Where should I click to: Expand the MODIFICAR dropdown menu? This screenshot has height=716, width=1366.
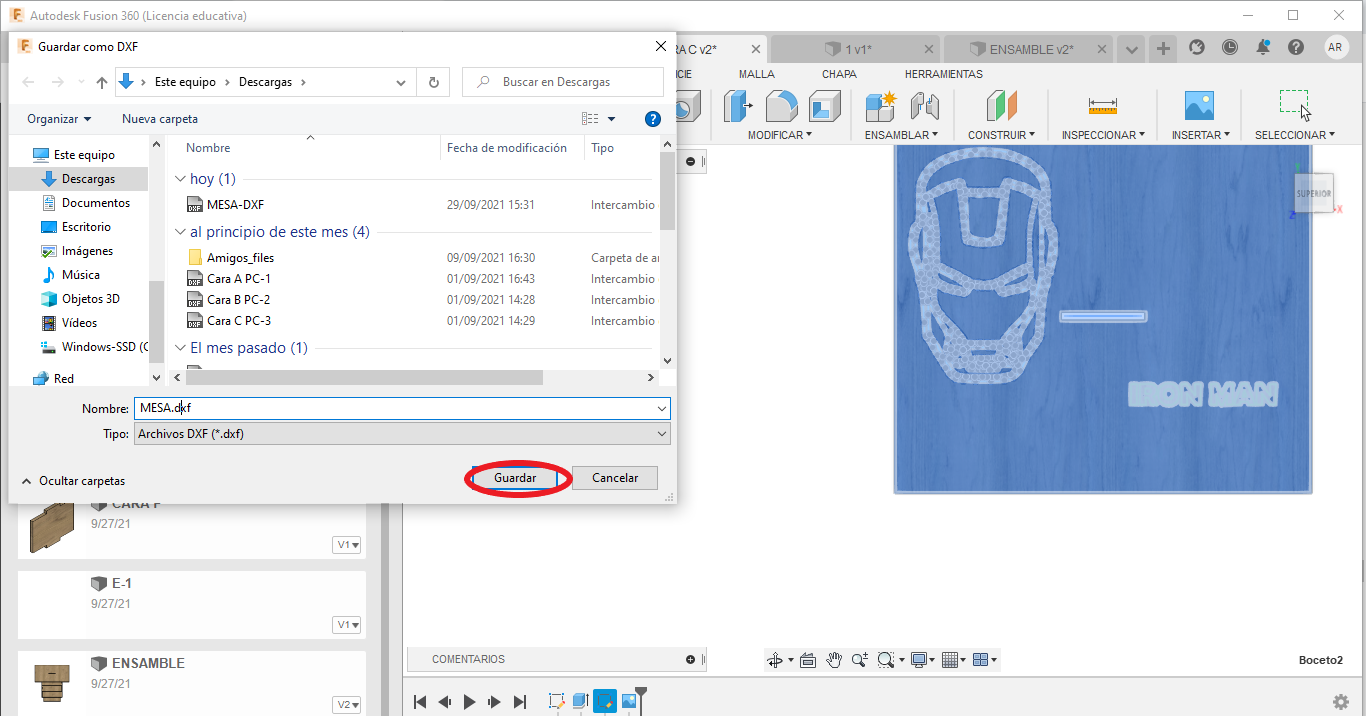click(x=780, y=135)
